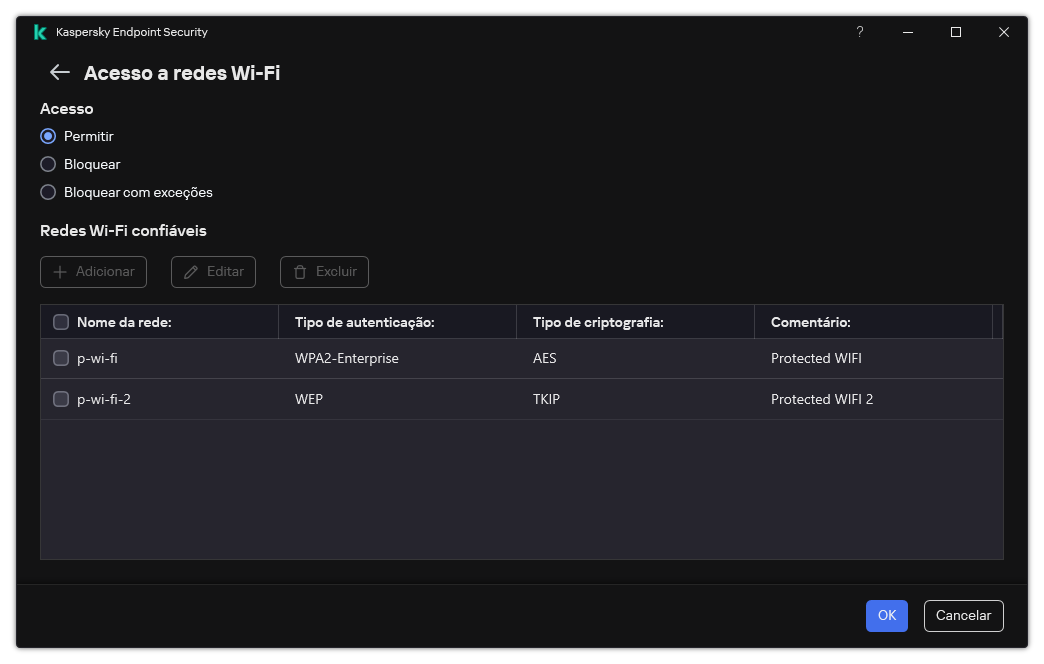
Task: Click the pencil icon on the Editar button
Action: tap(189, 271)
